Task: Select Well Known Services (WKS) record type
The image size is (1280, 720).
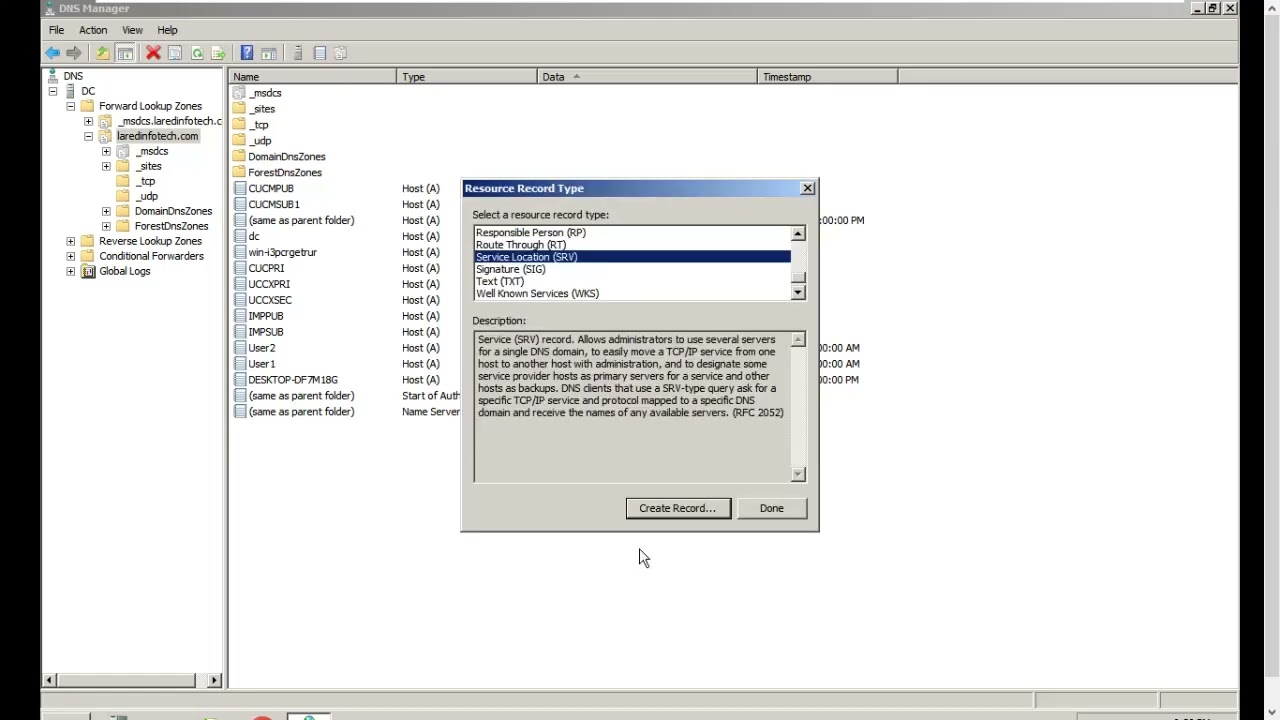Action: (632, 293)
